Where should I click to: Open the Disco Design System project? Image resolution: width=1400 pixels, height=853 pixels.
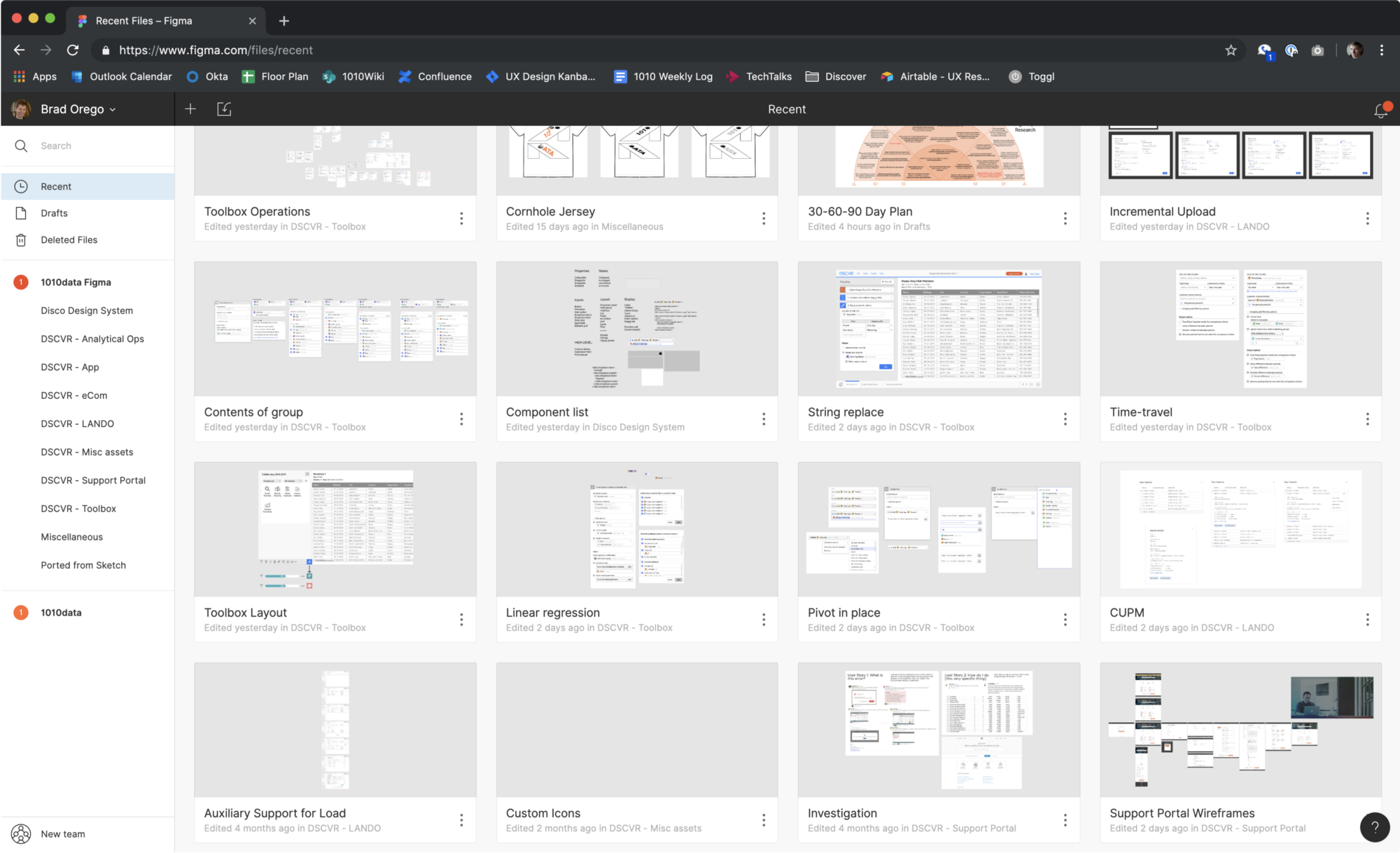[87, 311]
